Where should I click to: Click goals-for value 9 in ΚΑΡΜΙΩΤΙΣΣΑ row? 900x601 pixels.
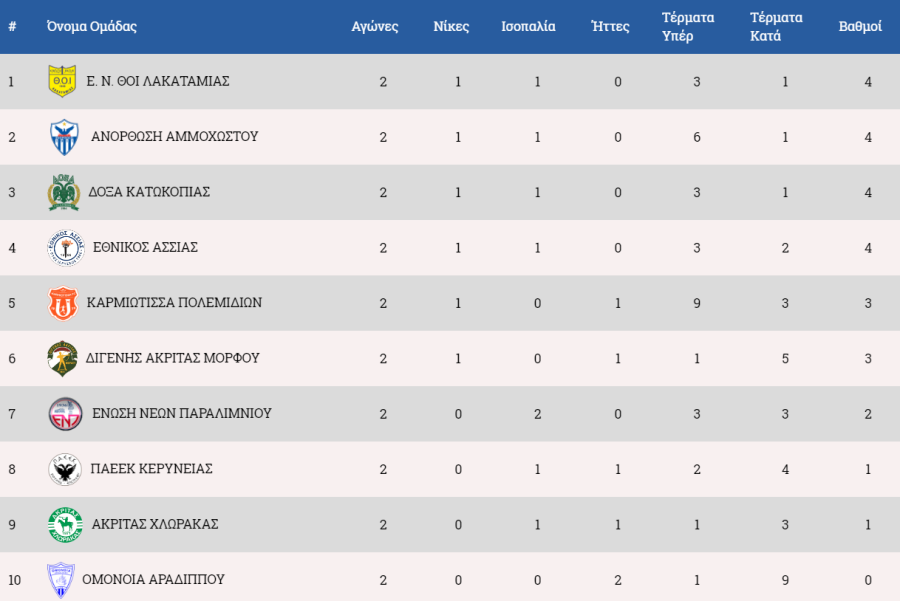pos(697,303)
